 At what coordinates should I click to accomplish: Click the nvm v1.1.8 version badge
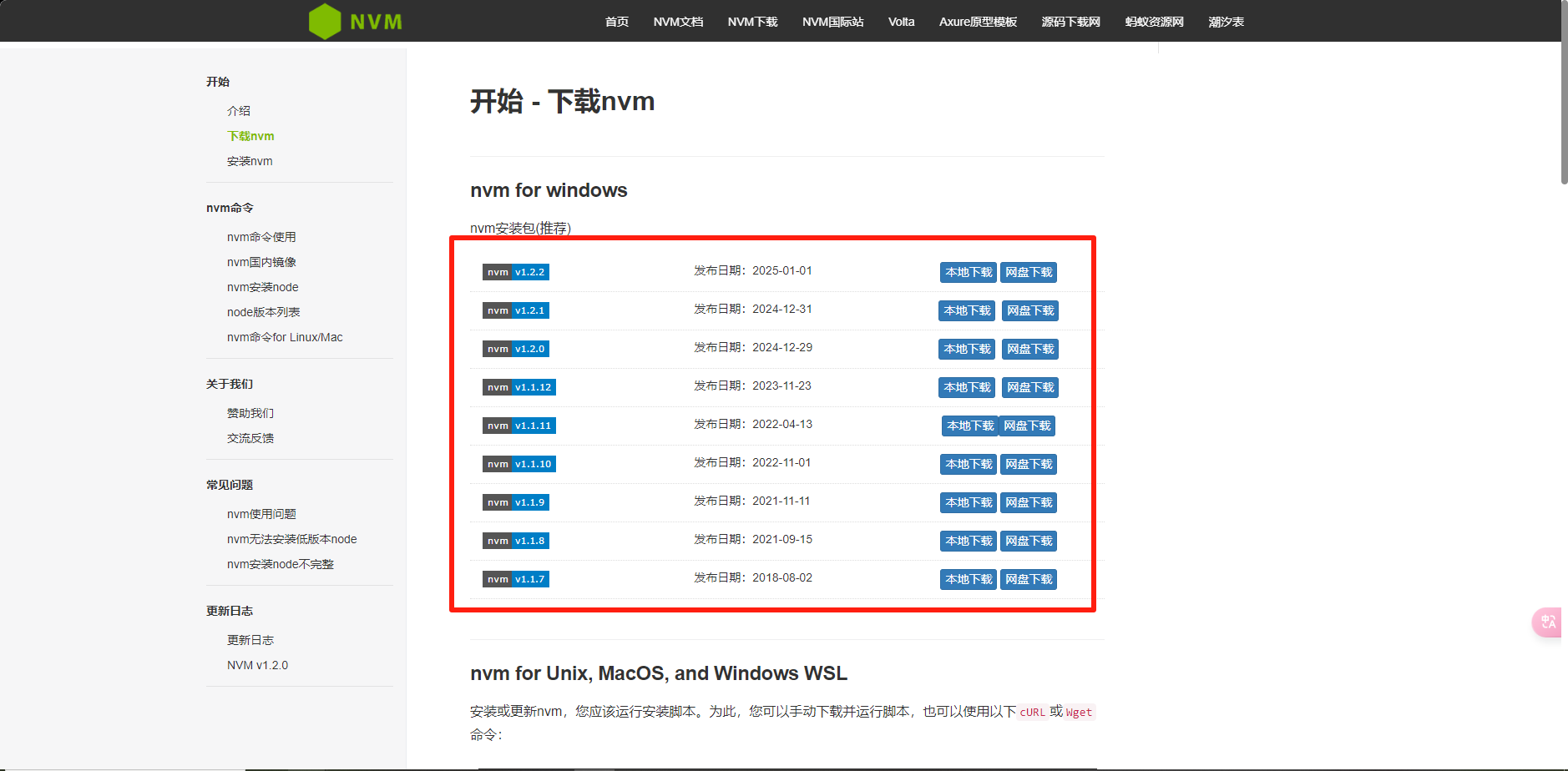point(516,541)
